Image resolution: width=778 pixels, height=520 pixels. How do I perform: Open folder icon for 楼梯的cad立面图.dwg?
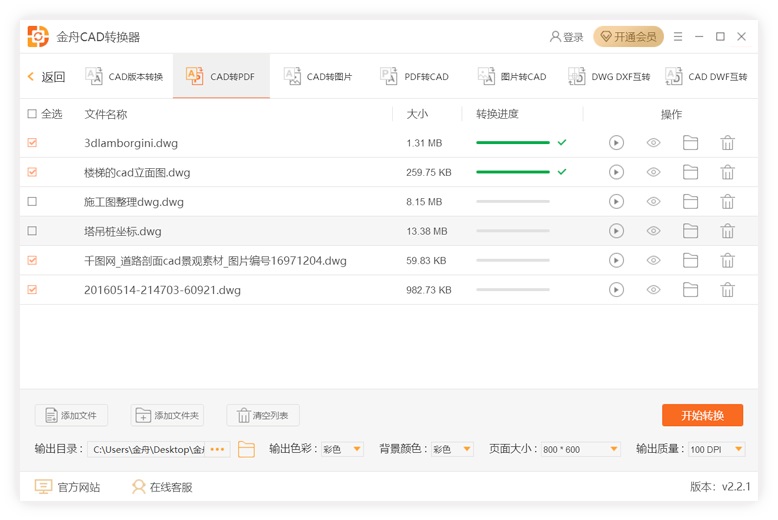pos(690,172)
